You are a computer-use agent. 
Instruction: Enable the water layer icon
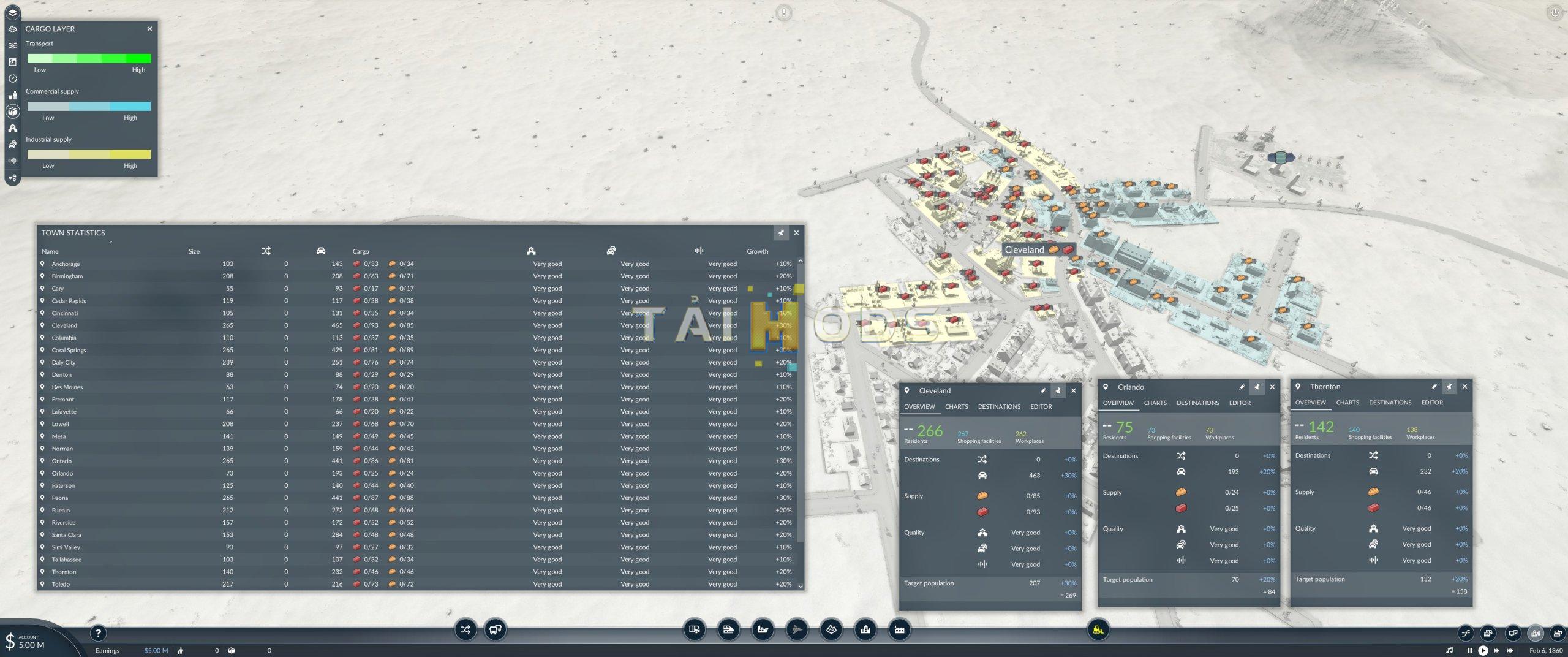click(x=12, y=45)
